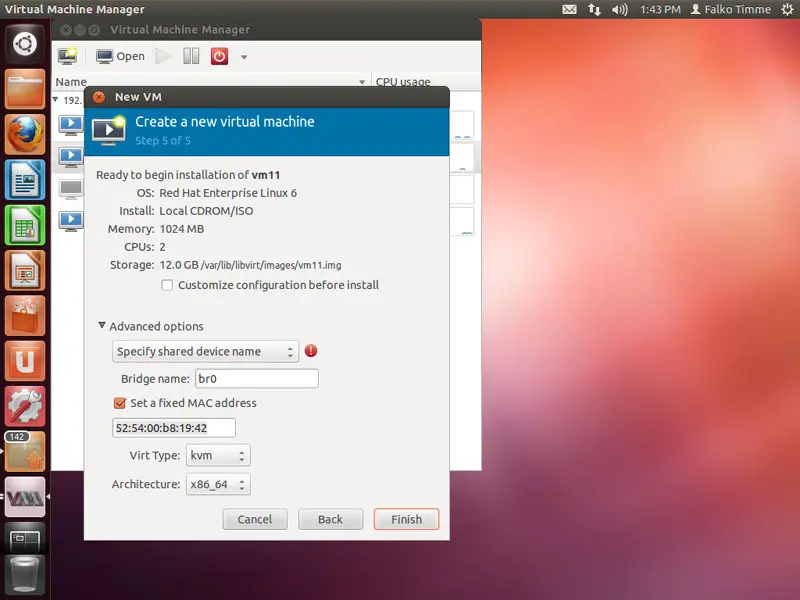
Task: Click the Open button in VM Manager toolbar
Action: coord(120,56)
